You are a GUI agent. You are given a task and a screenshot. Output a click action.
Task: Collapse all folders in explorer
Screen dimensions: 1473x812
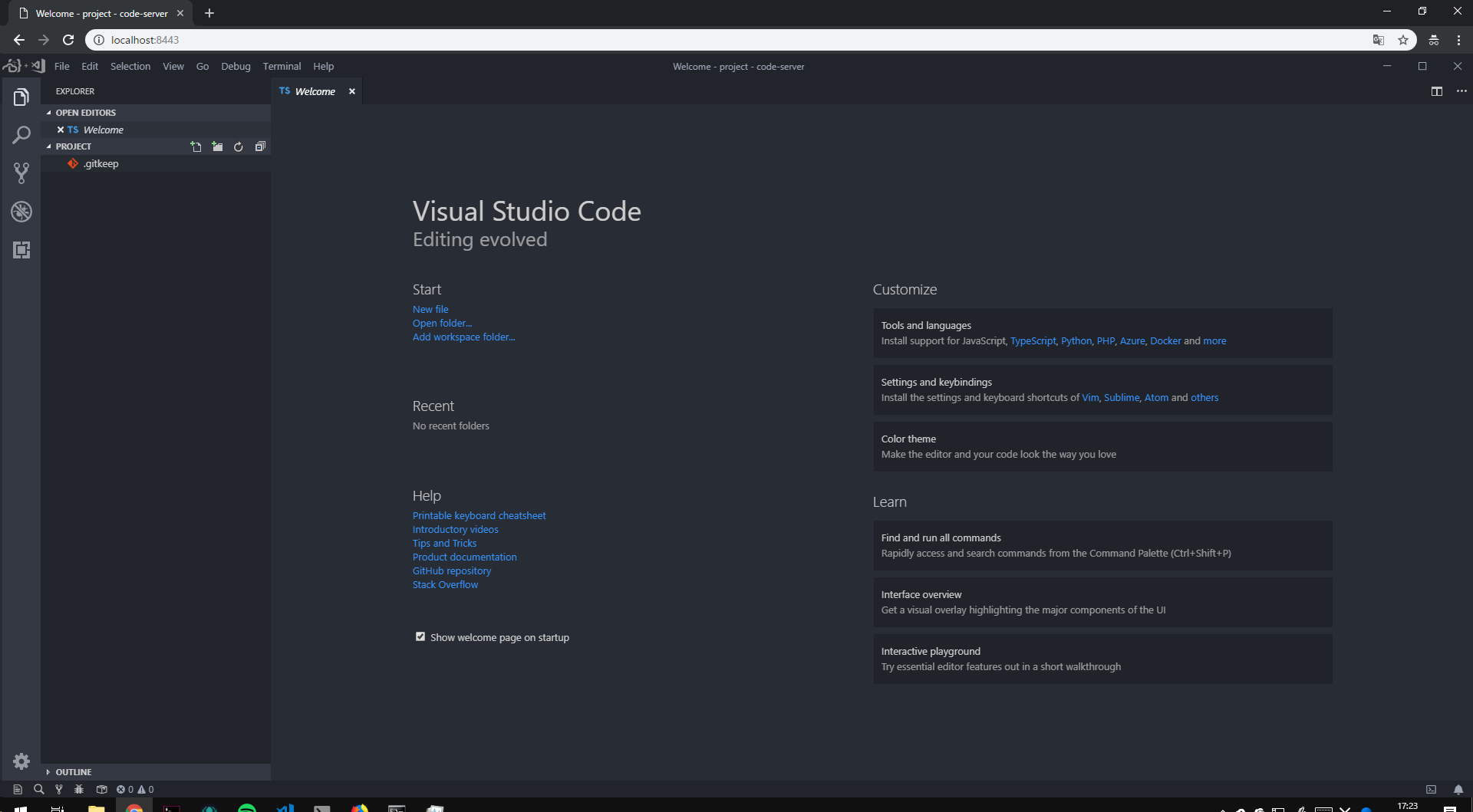[260, 146]
